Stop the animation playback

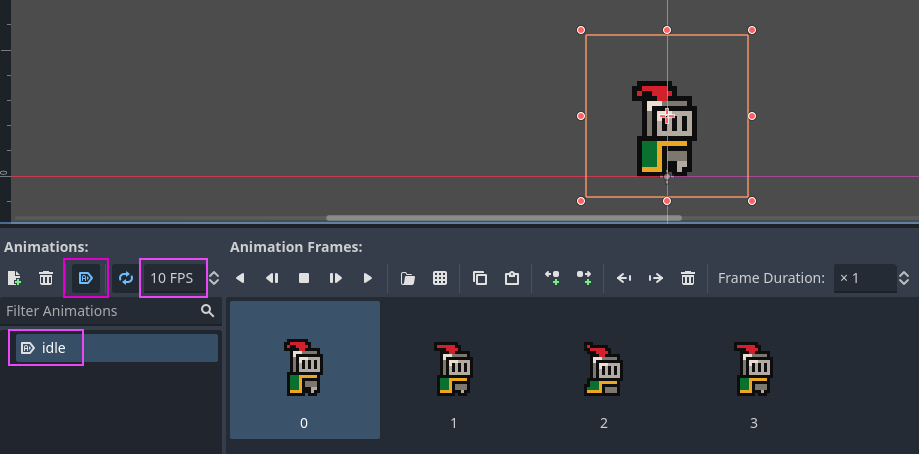(x=304, y=278)
